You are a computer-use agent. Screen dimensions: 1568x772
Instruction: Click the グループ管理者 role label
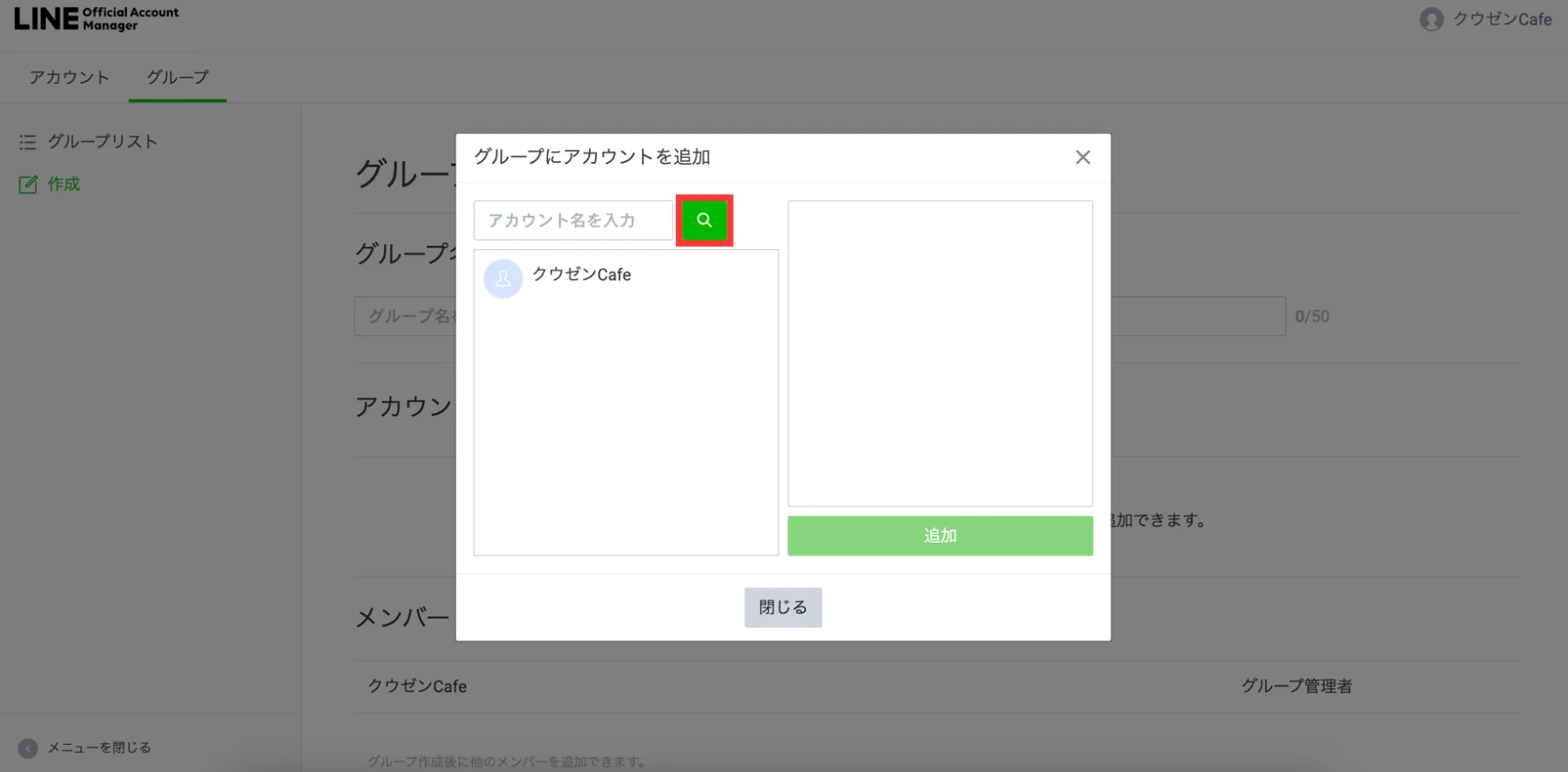tap(1296, 687)
